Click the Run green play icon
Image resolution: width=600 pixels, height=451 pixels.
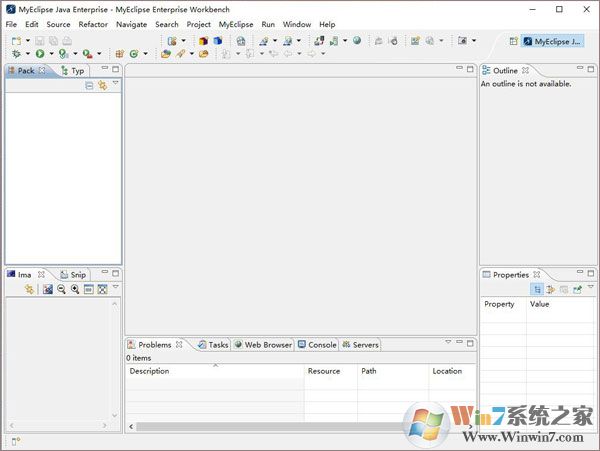point(39,54)
